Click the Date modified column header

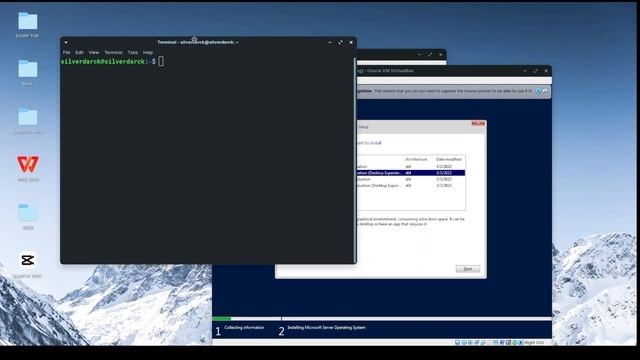(x=448, y=159)
